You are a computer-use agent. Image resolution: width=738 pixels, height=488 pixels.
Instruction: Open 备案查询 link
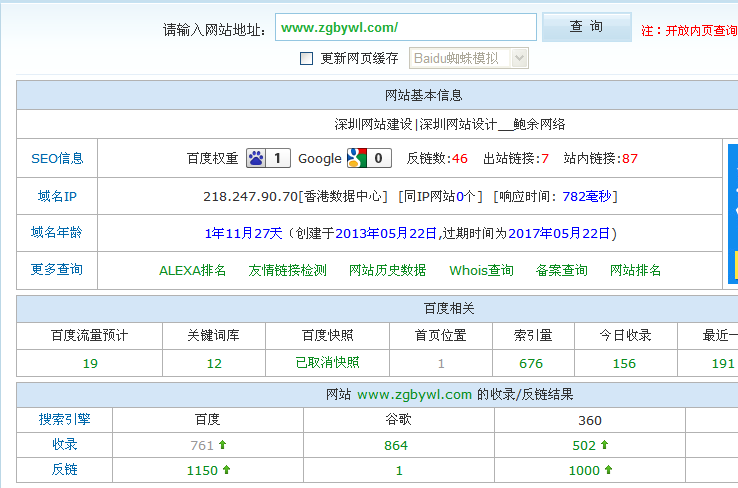point(562,271)
